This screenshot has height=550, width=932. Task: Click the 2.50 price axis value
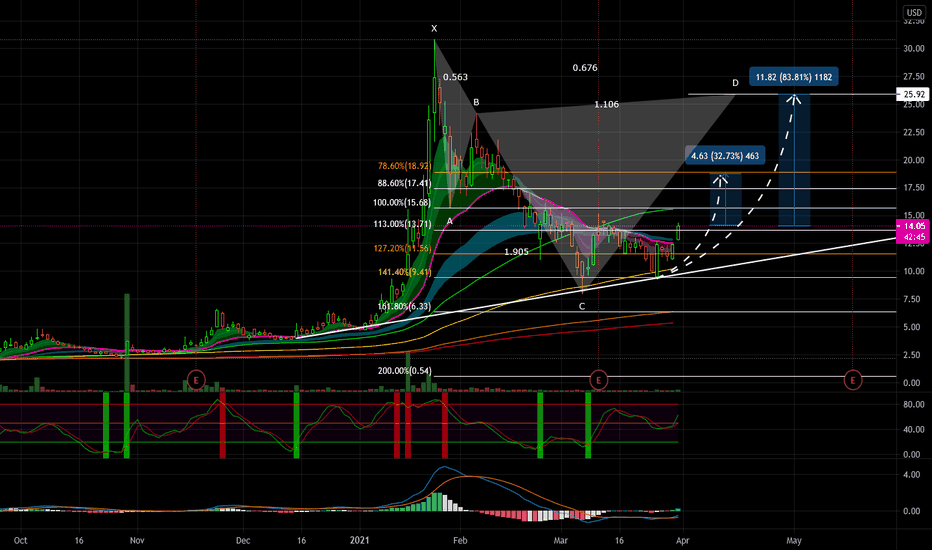(914, 355)
